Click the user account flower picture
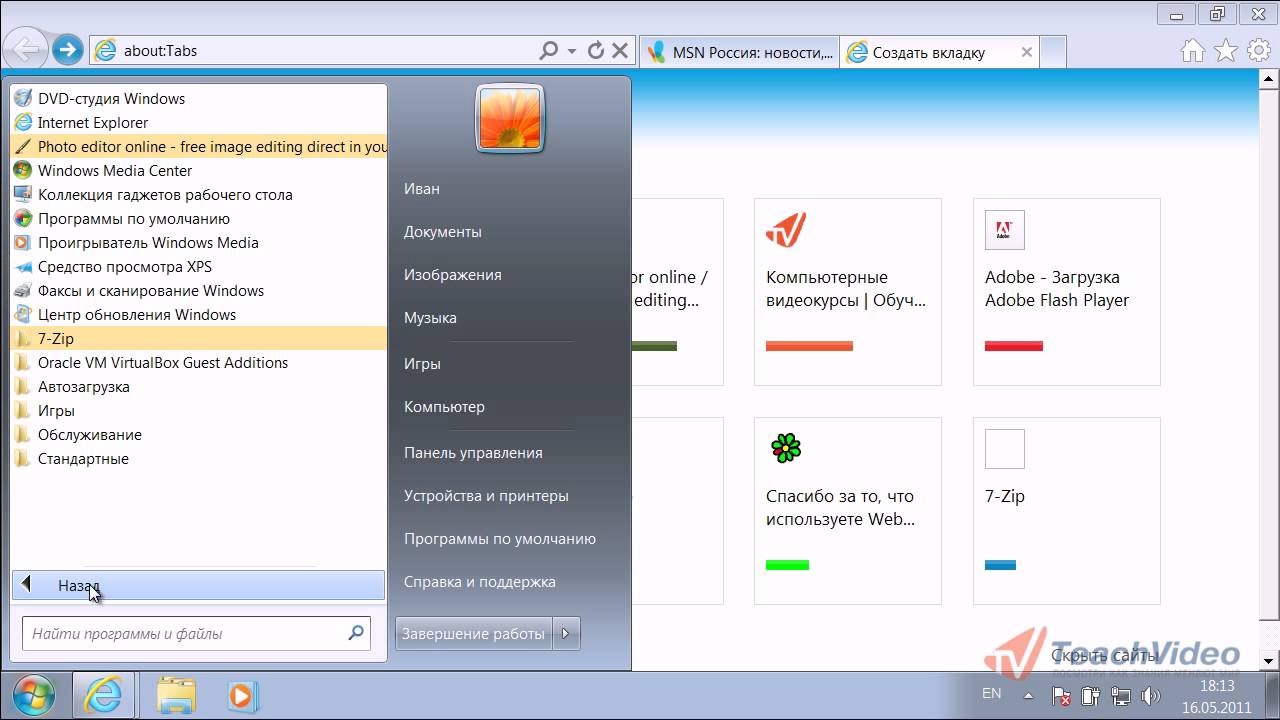 click(x=510, y=119)
